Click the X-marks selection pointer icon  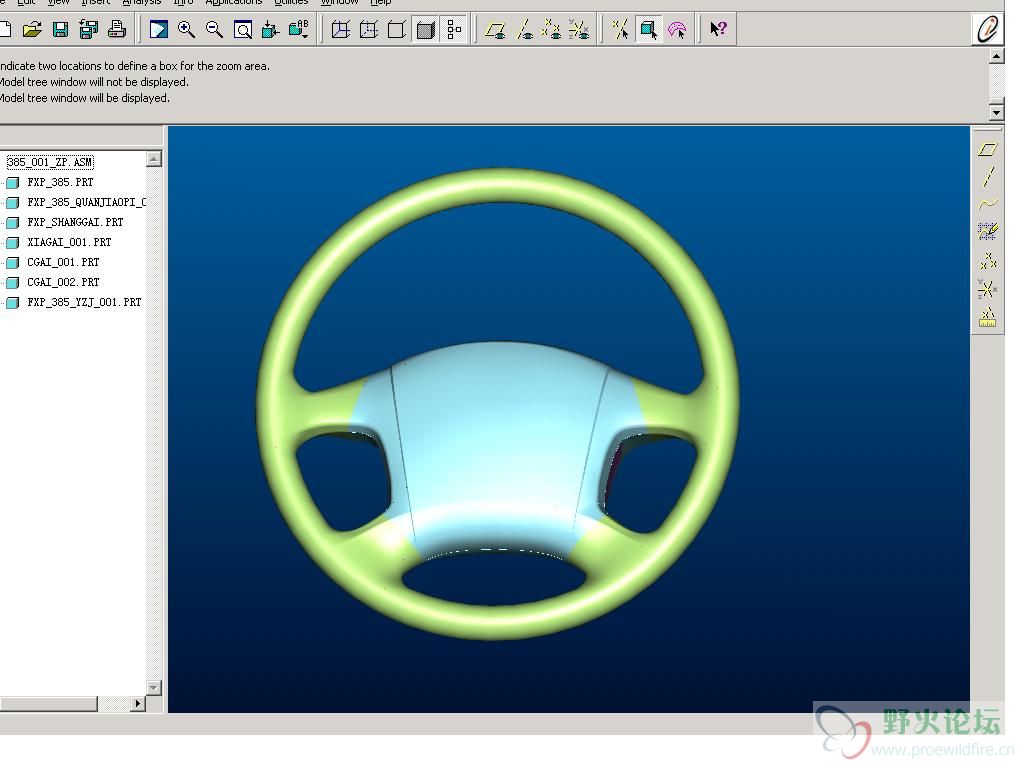[620, 29]
